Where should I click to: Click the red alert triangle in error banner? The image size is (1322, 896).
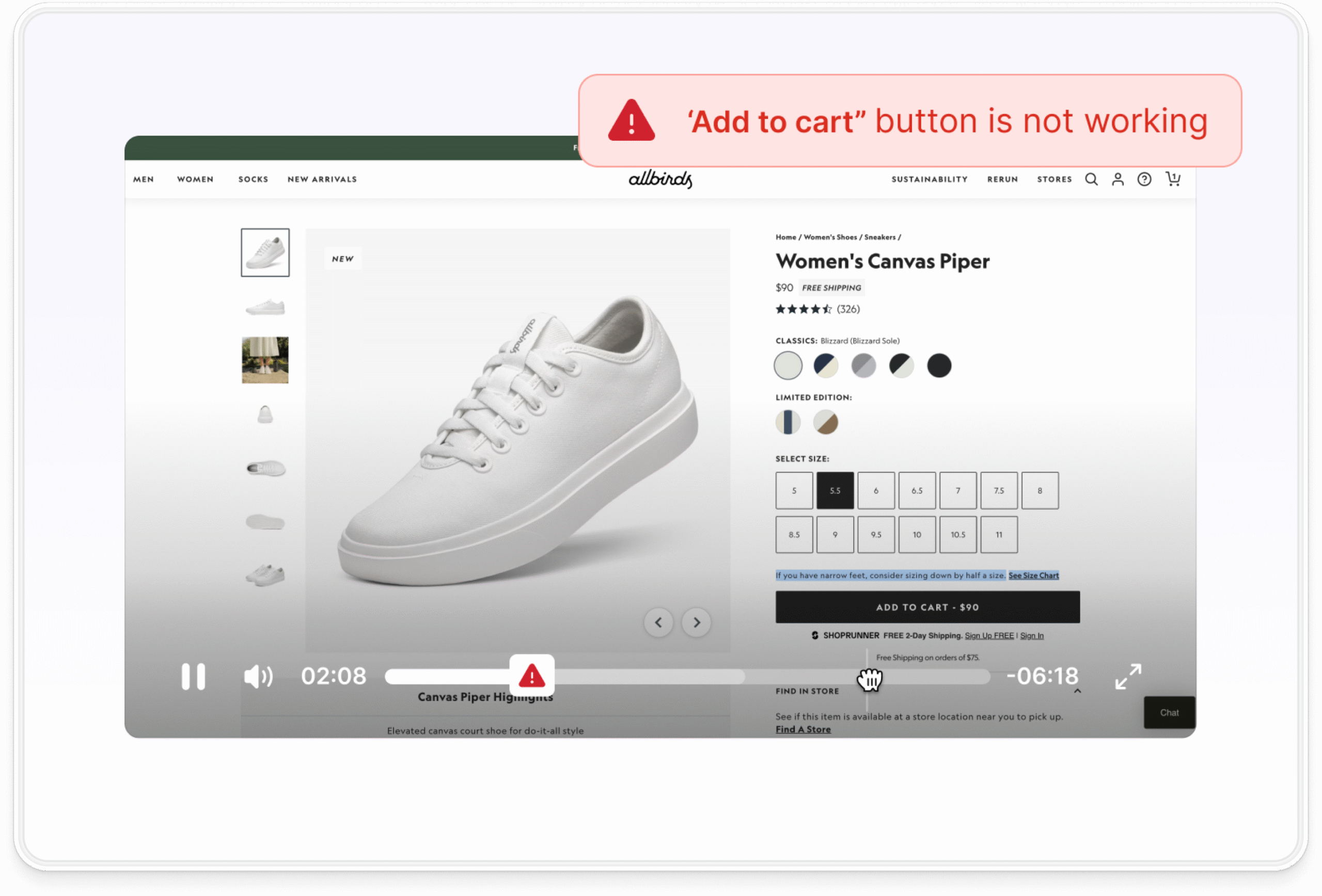pyautogui.click(x=631, y=120)
